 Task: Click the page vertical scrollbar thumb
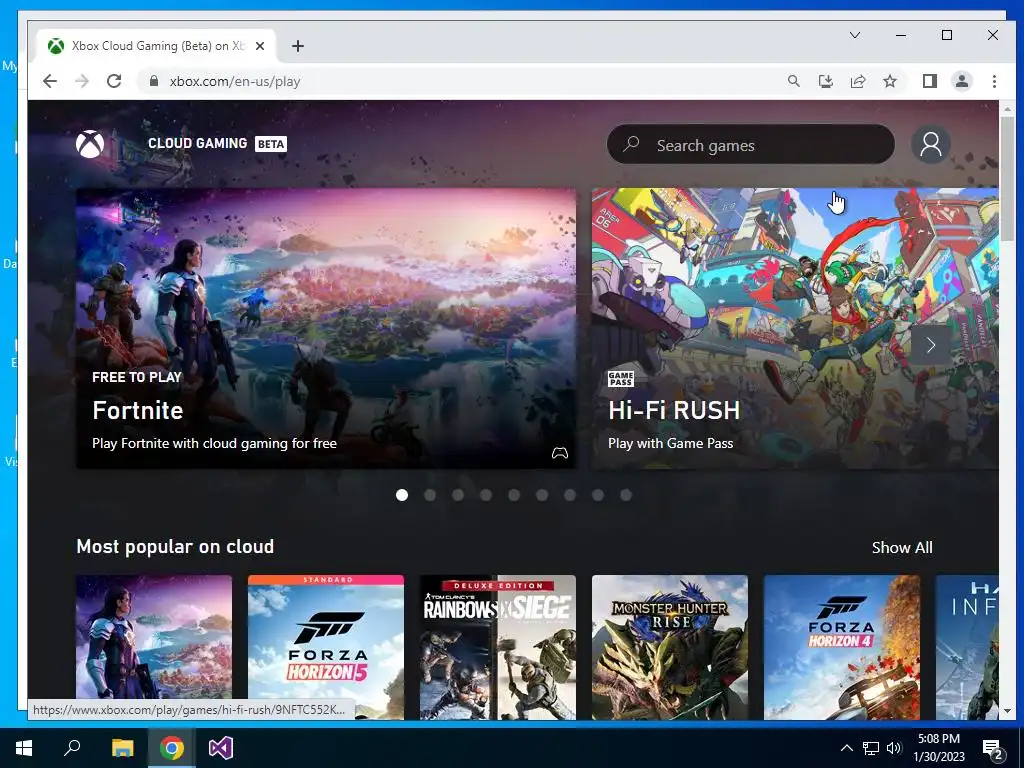1007,178
